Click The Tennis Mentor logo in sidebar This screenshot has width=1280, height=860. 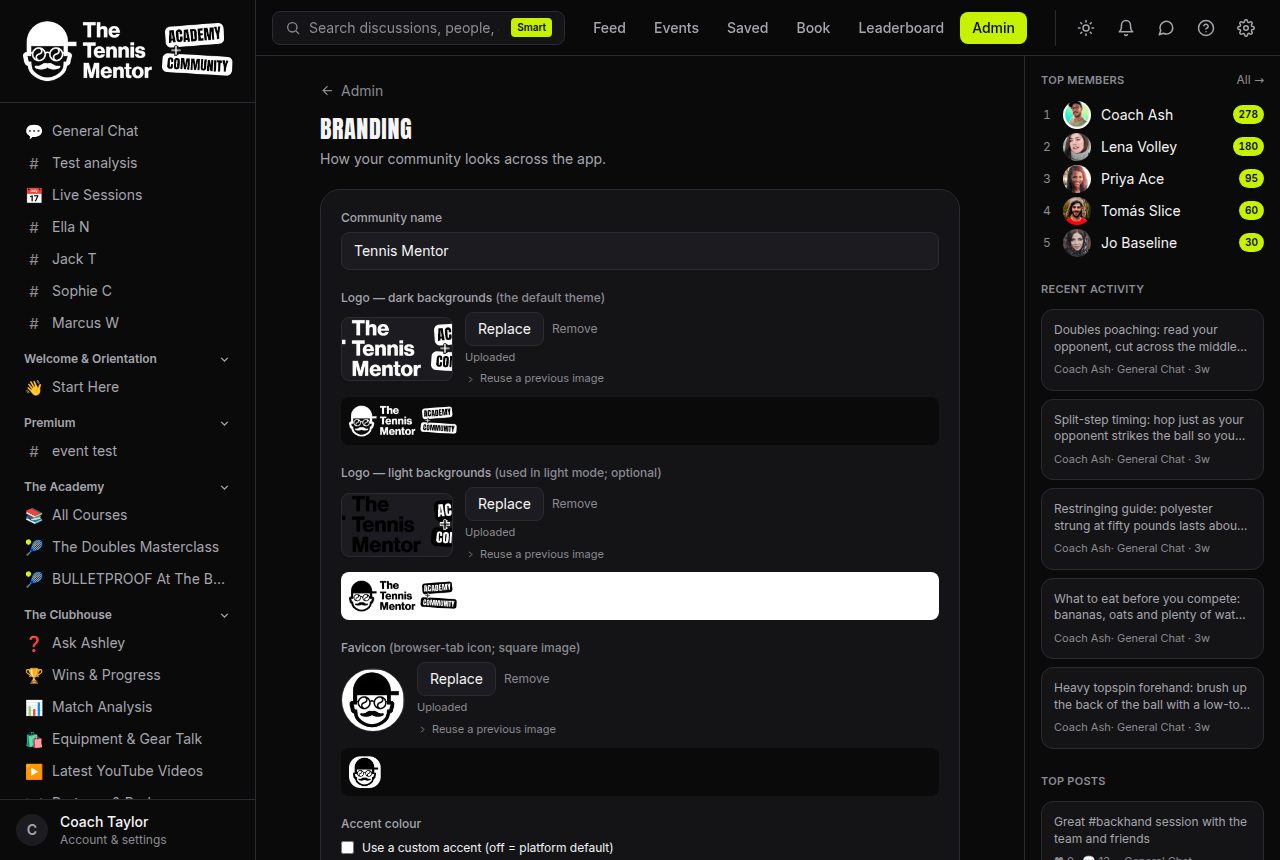[127, 51]
